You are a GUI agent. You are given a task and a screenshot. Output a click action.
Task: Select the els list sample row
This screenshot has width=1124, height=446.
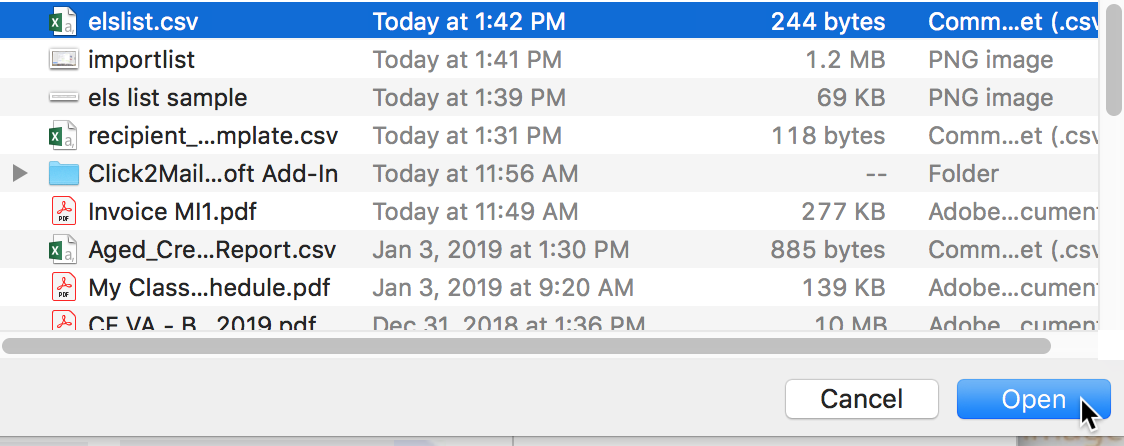(x=549, y=98)
